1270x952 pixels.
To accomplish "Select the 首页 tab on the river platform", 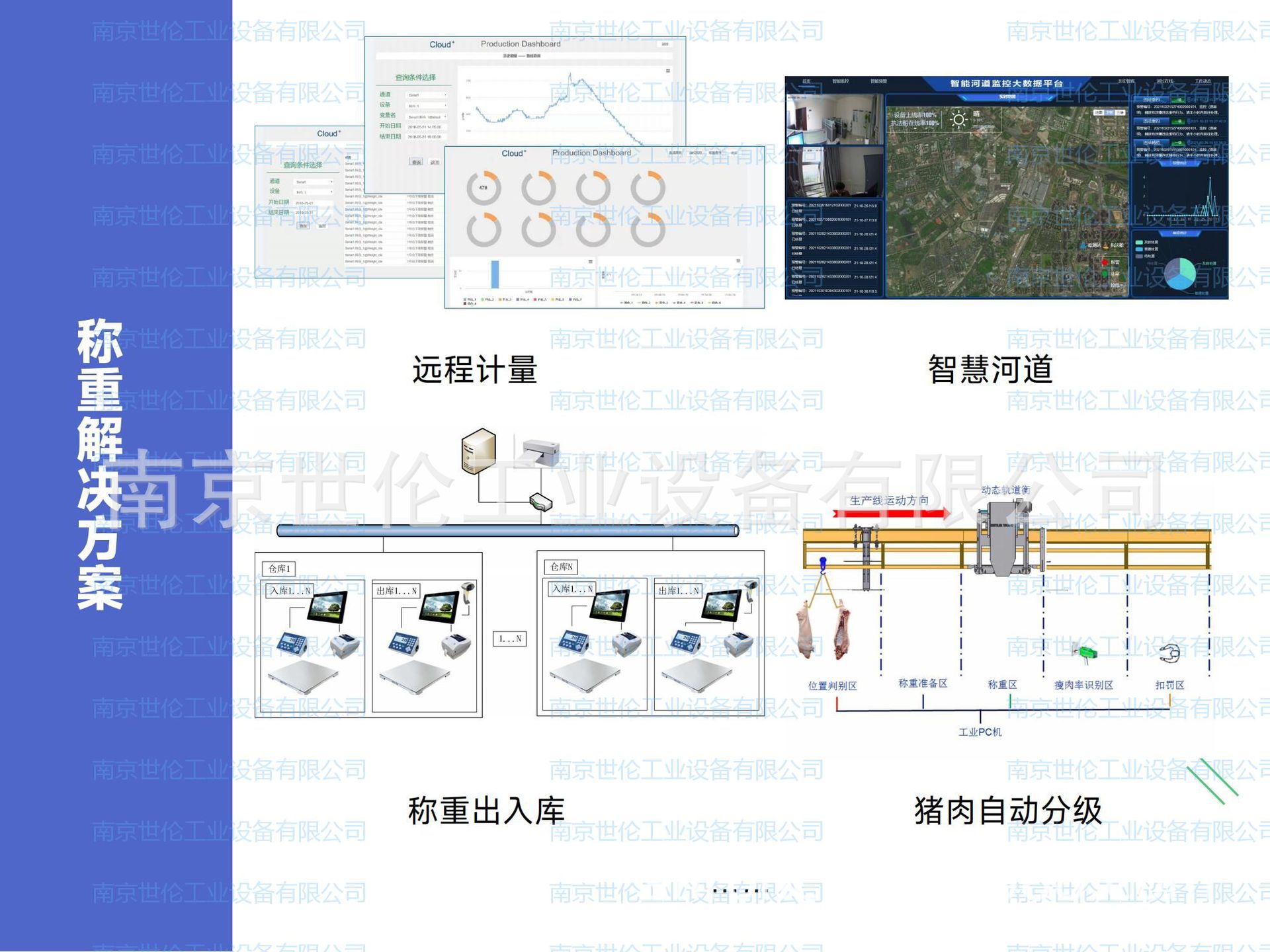I will tap(806, 81).
